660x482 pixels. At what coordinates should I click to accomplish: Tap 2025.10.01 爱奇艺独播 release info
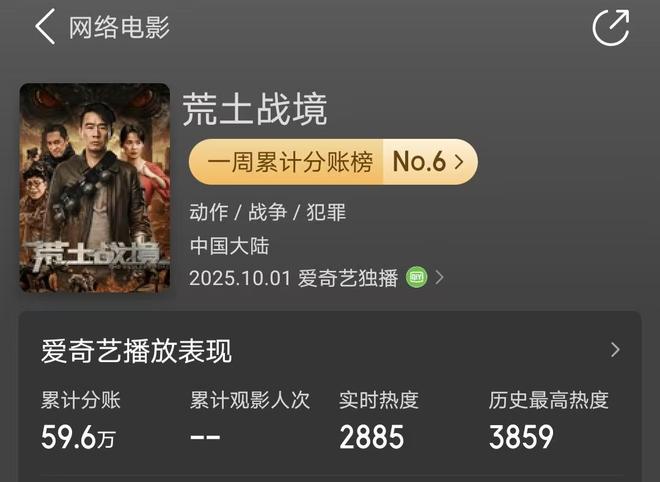tap(293, 278)
